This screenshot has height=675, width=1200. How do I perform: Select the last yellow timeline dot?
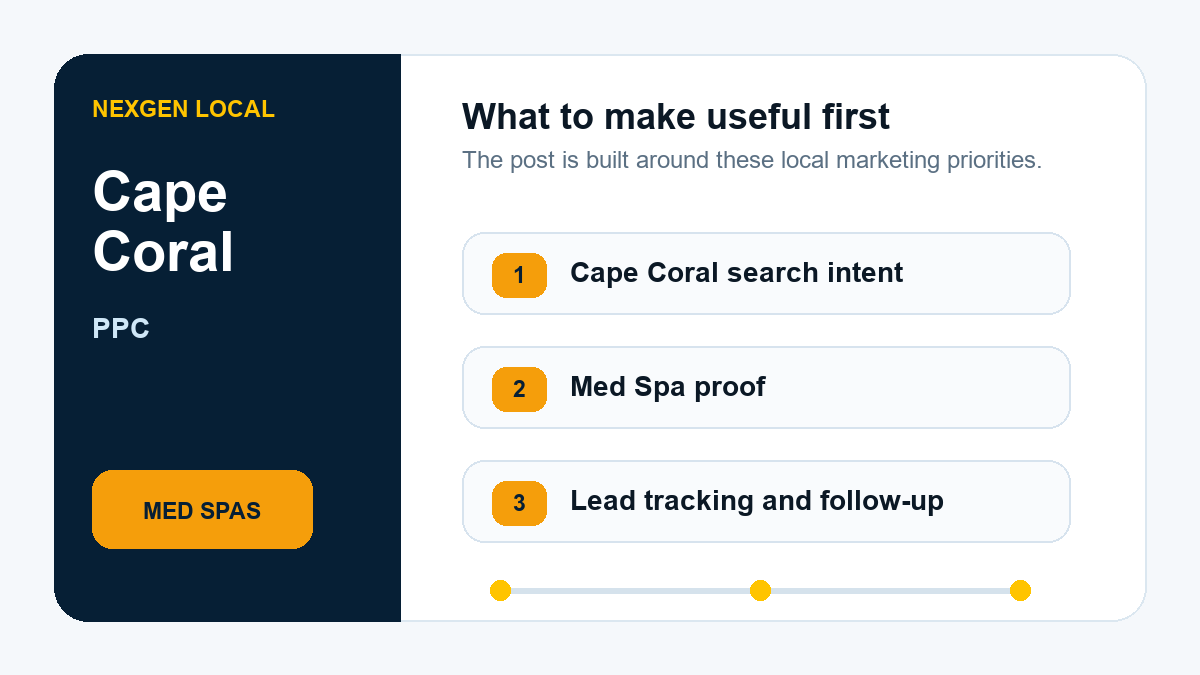pos(1020,590)
